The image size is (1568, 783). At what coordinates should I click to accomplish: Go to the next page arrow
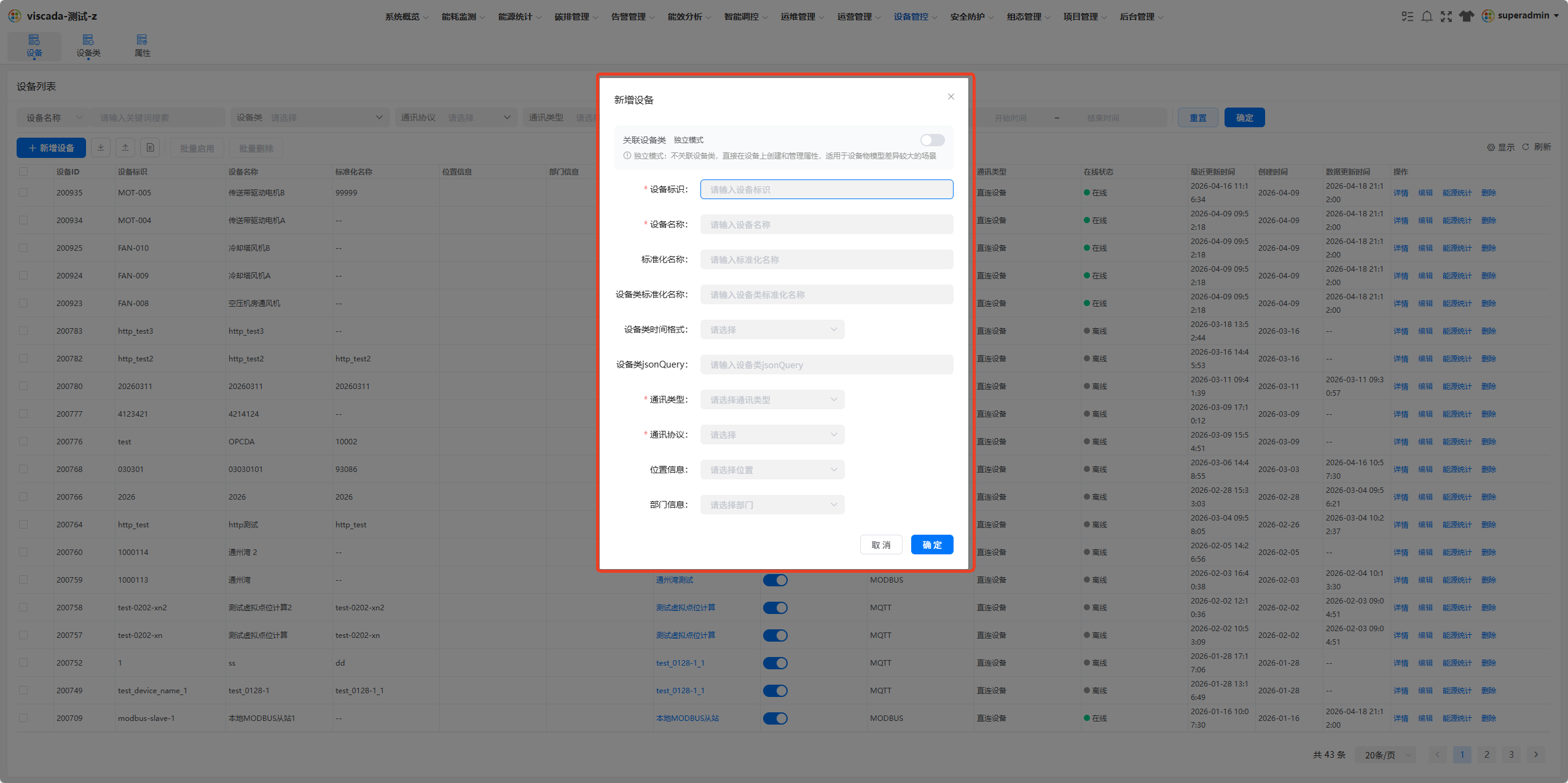(x=1535, y=754)
